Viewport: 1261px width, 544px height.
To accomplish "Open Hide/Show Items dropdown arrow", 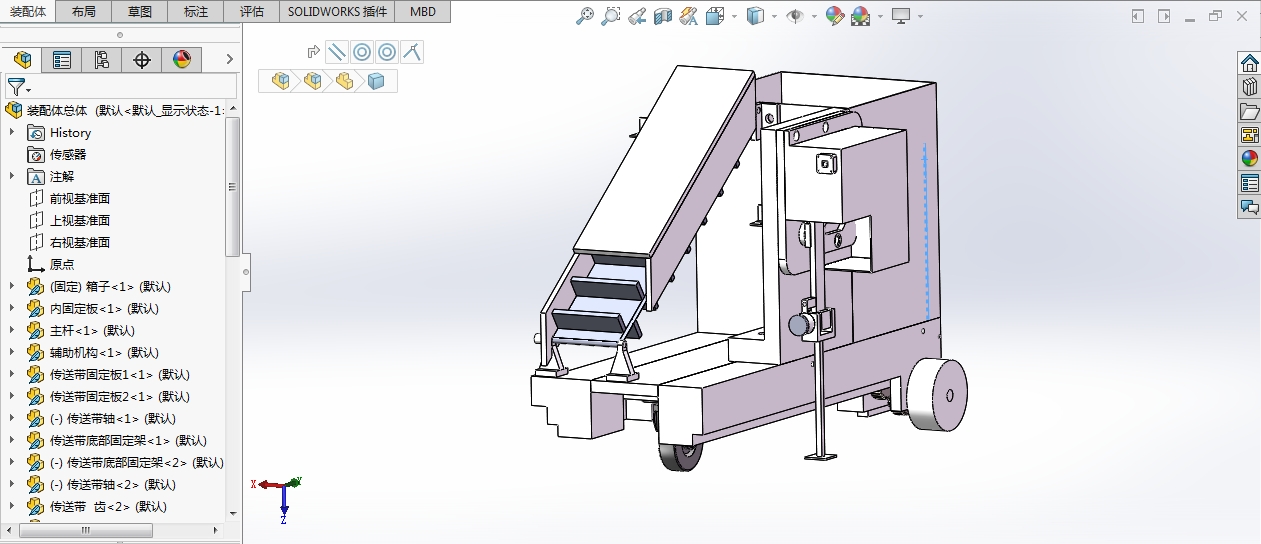I will click(x=814, y=16).
